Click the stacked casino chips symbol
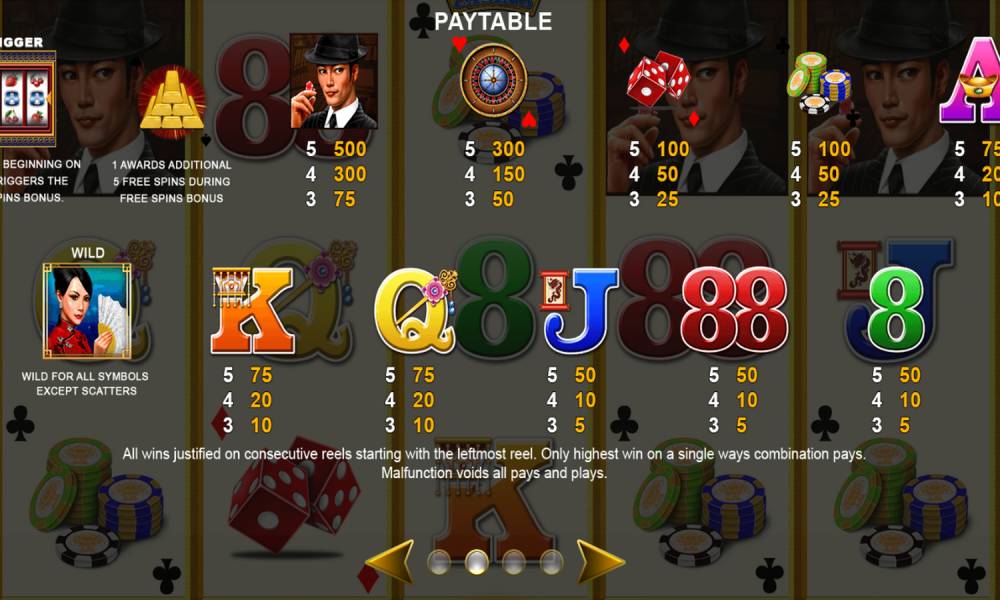Image resolution: width=1000 pixels, height=600 pixels. point(819,83)
